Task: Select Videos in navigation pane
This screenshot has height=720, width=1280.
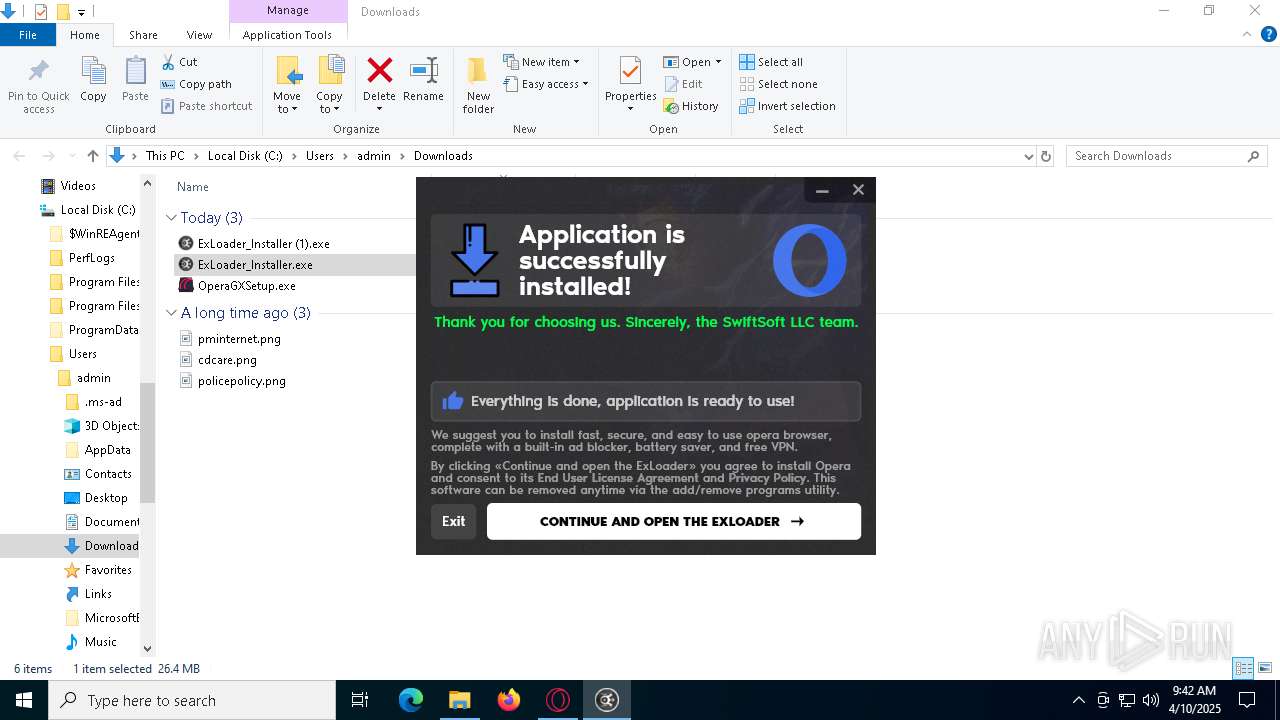Action: (78, 186)
